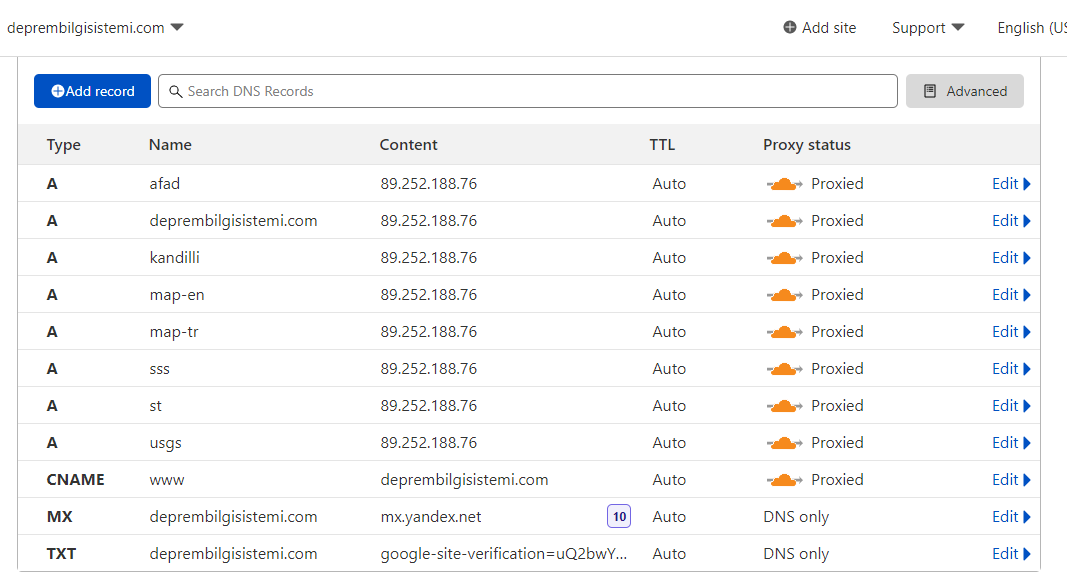The height and width of the screenshot is (585, 1067).
Task: Edit the www CNAME record
Action: point(1011,480)
